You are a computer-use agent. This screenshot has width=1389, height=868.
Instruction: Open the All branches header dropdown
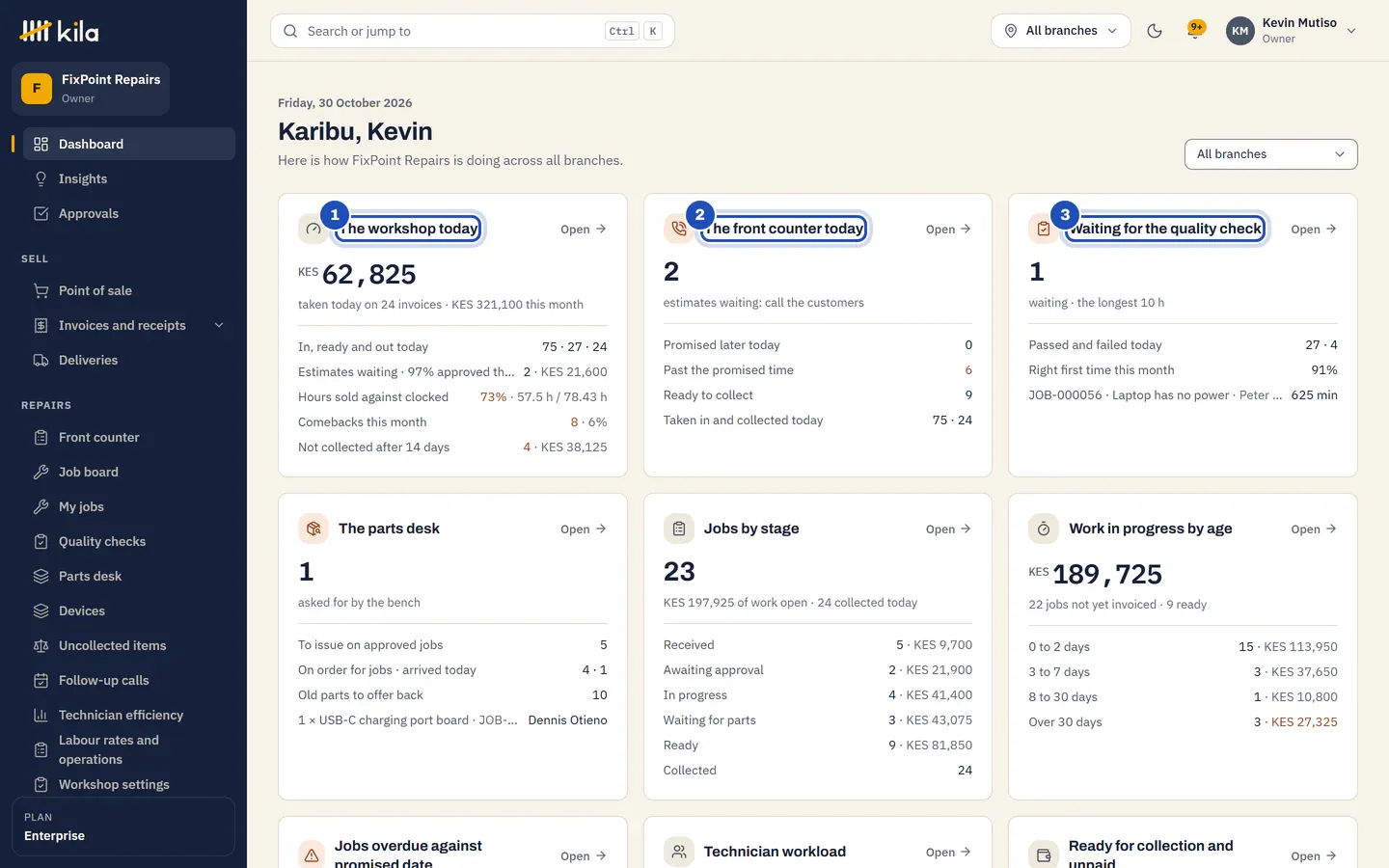pyautogui.click(x=1061, y=31)
